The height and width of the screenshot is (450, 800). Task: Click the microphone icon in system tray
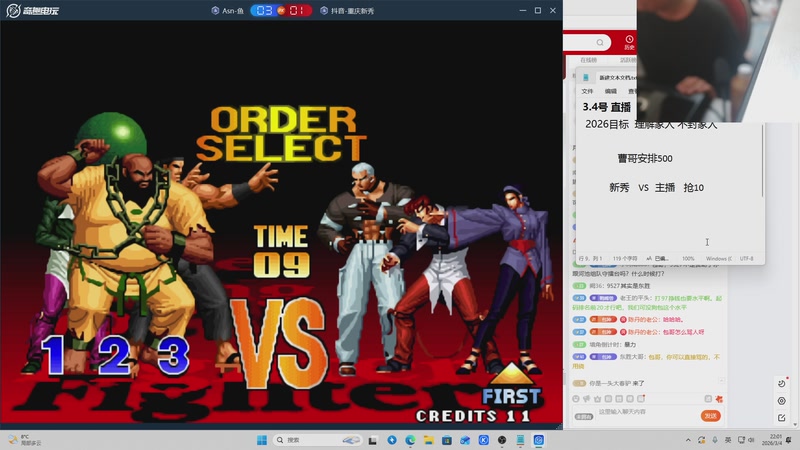(x=715, y=440)
